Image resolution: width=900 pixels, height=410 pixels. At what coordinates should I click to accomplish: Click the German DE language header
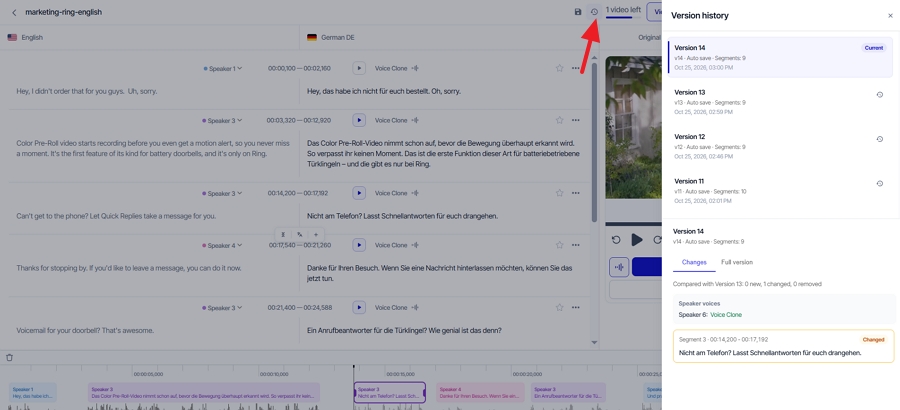(331, 37)
